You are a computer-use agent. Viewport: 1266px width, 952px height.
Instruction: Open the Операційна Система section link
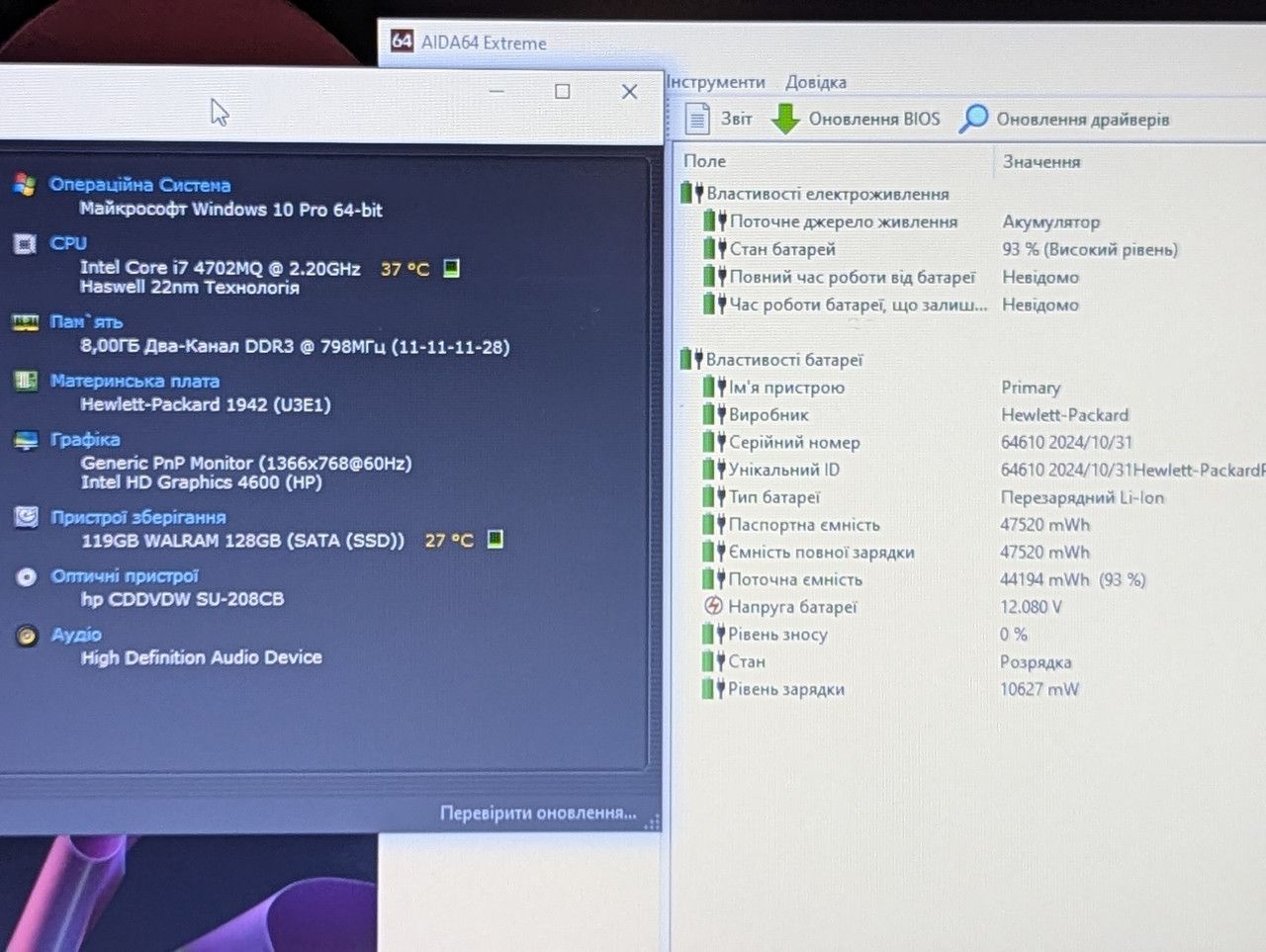tap(139, 185)
